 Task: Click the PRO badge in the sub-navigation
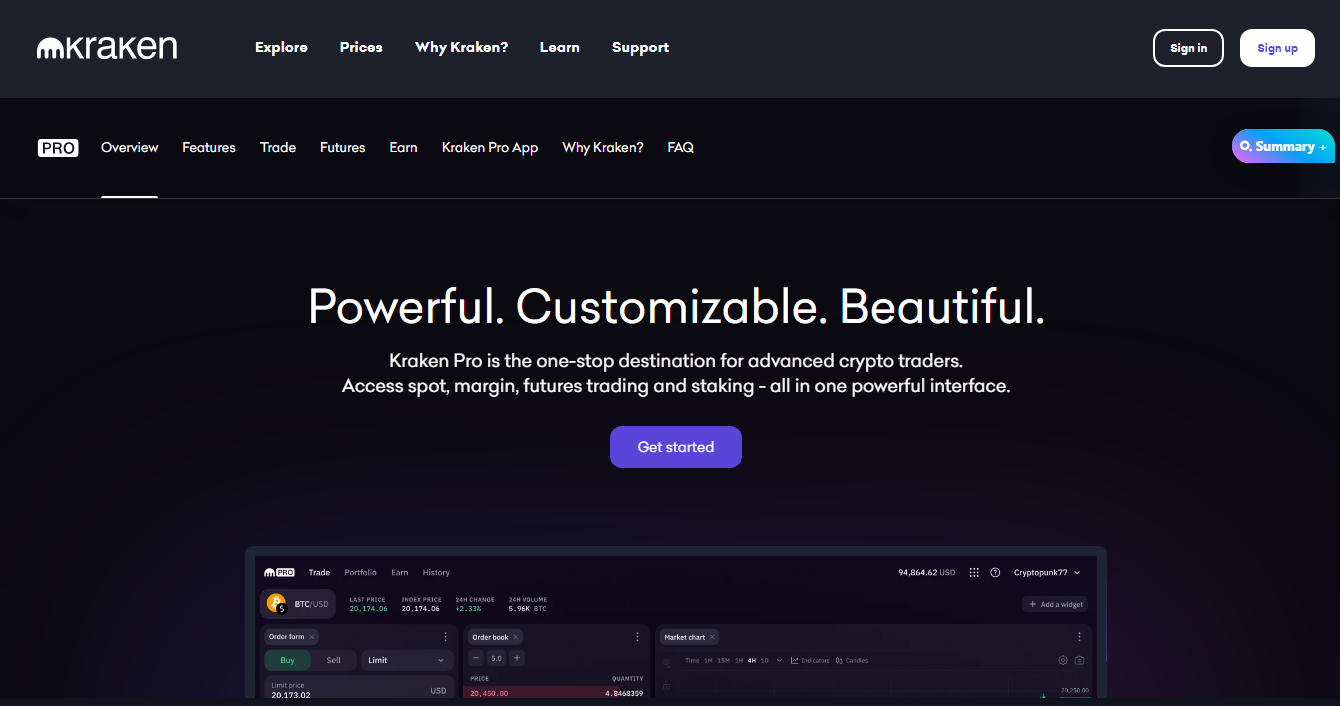coord(58,148)
